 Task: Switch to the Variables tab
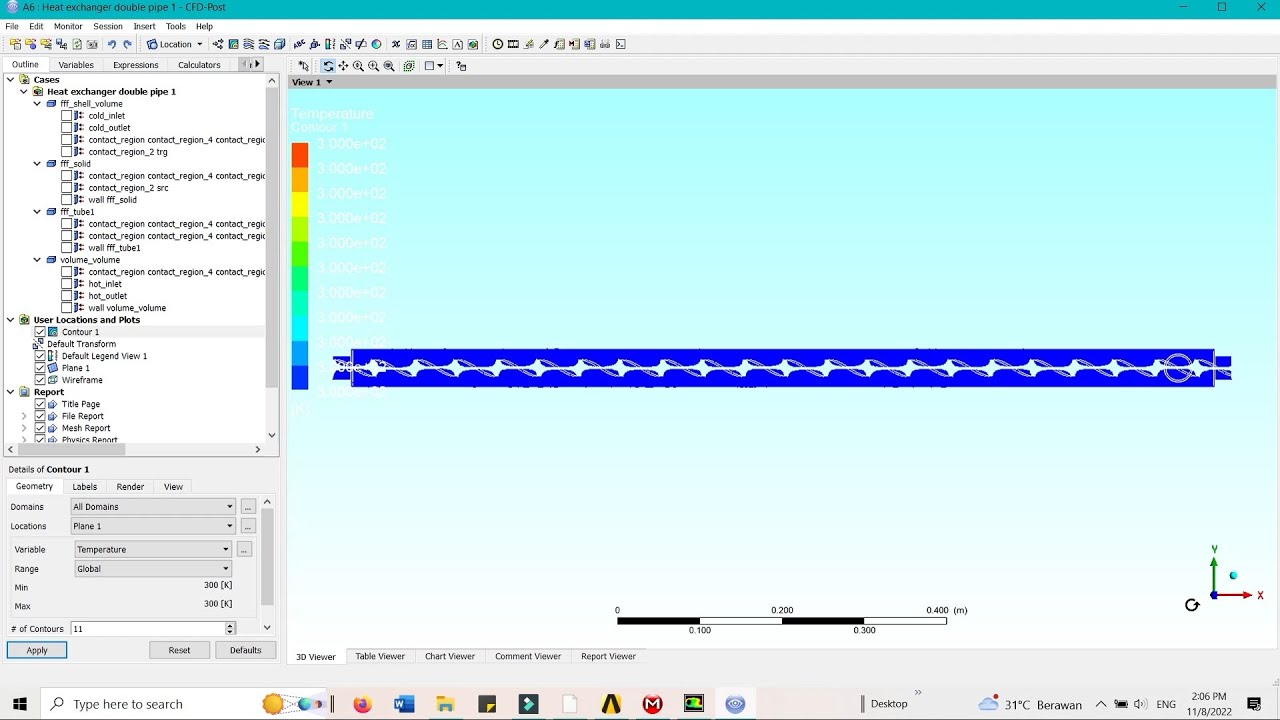(x=76, y=65)
